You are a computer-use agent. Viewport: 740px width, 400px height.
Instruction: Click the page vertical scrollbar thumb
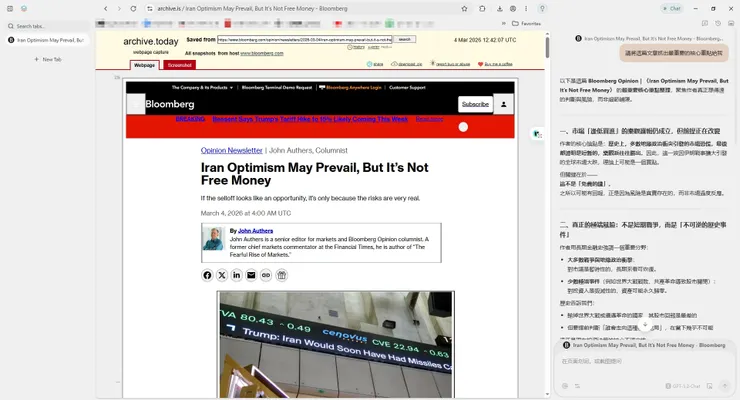(547, 48)
